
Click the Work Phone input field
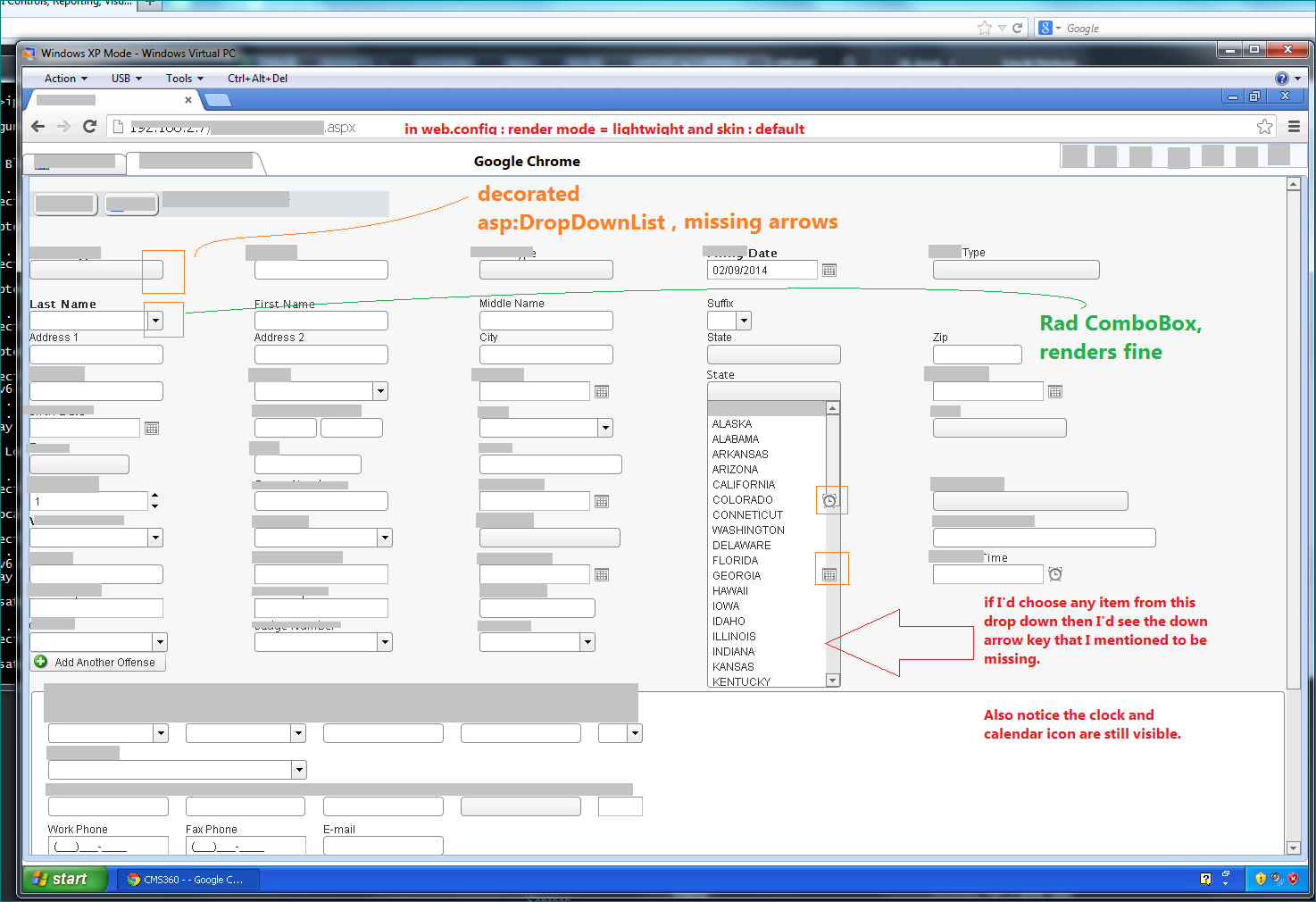point(108,846)
